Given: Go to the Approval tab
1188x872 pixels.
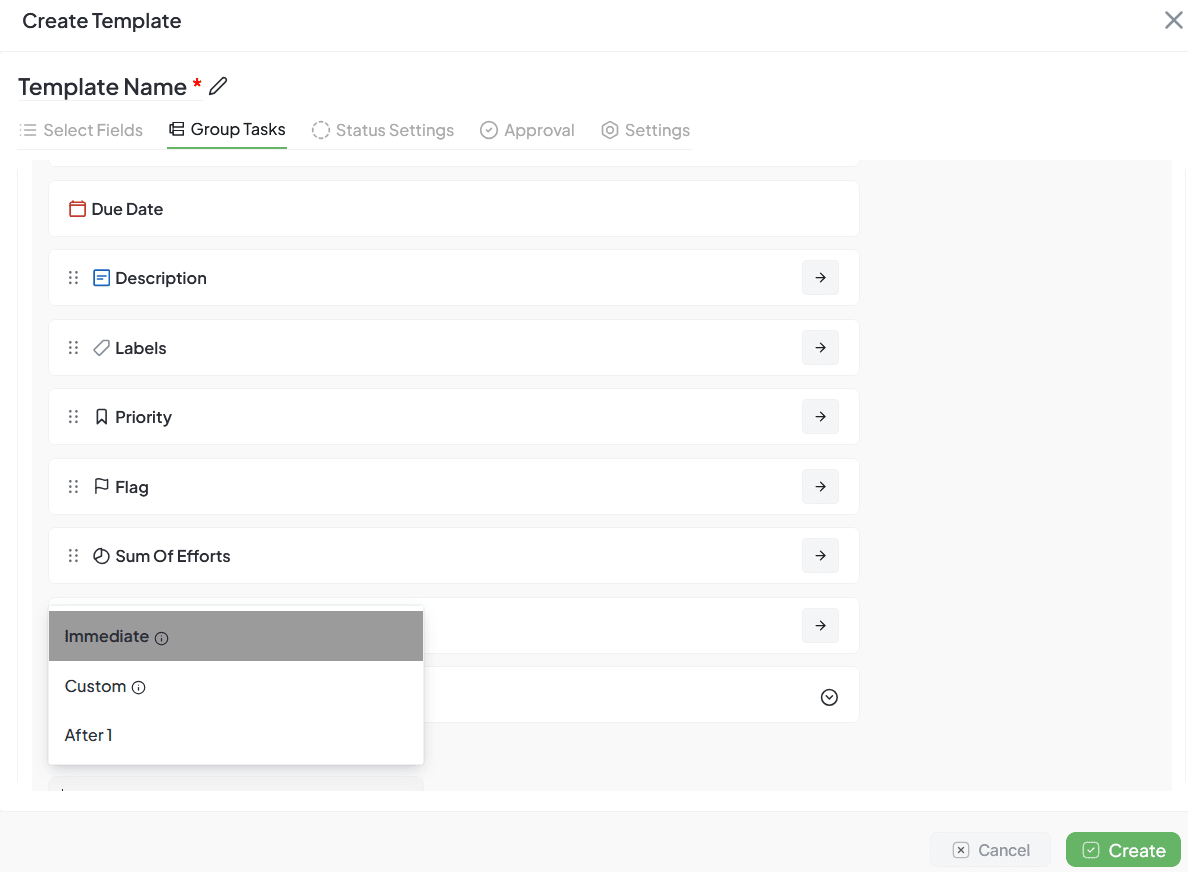Looking at the screenshot, I should click(x=527, y=130).
